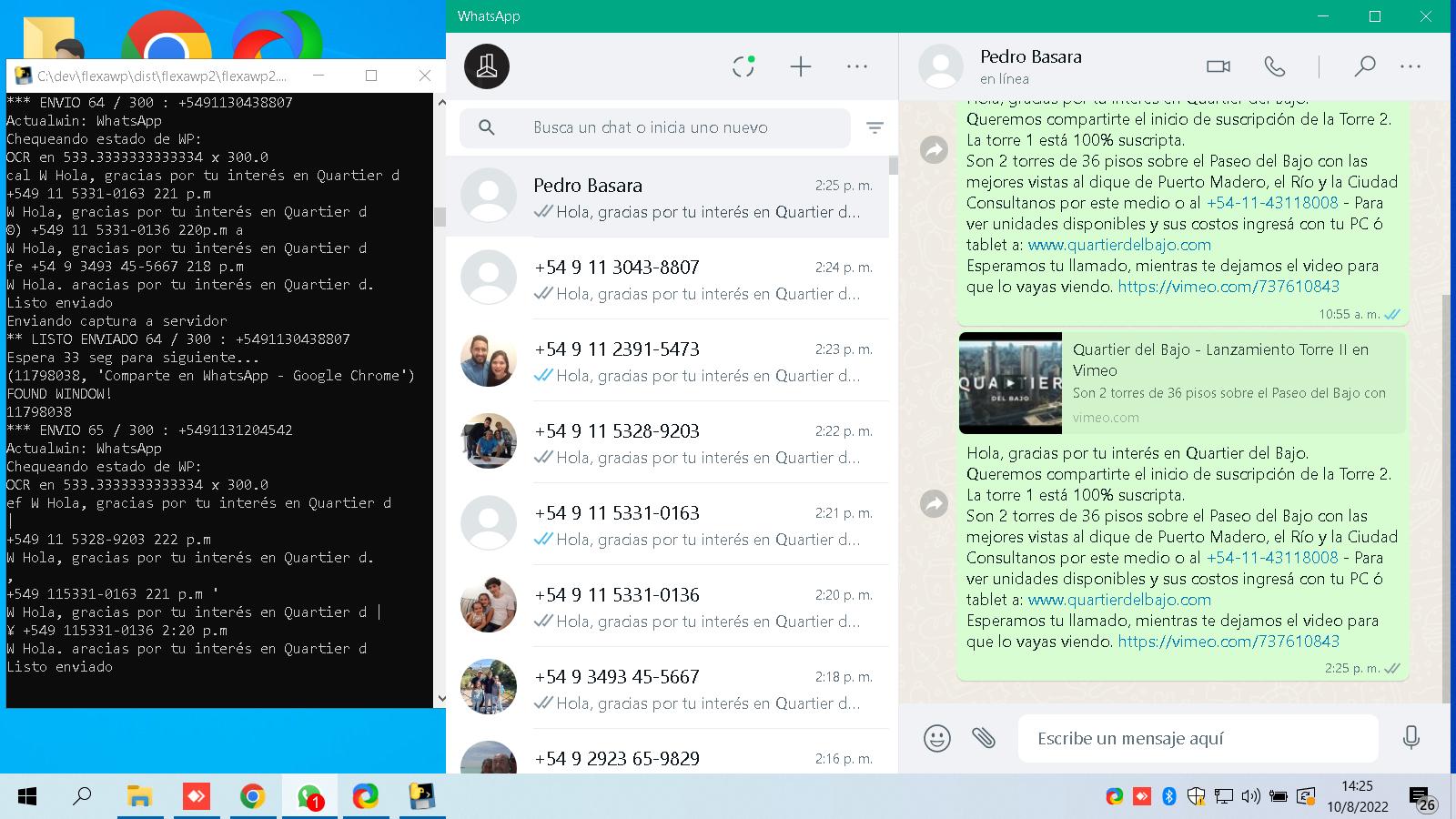Search within the Pedro Basara conversation

coord(1364,66)
